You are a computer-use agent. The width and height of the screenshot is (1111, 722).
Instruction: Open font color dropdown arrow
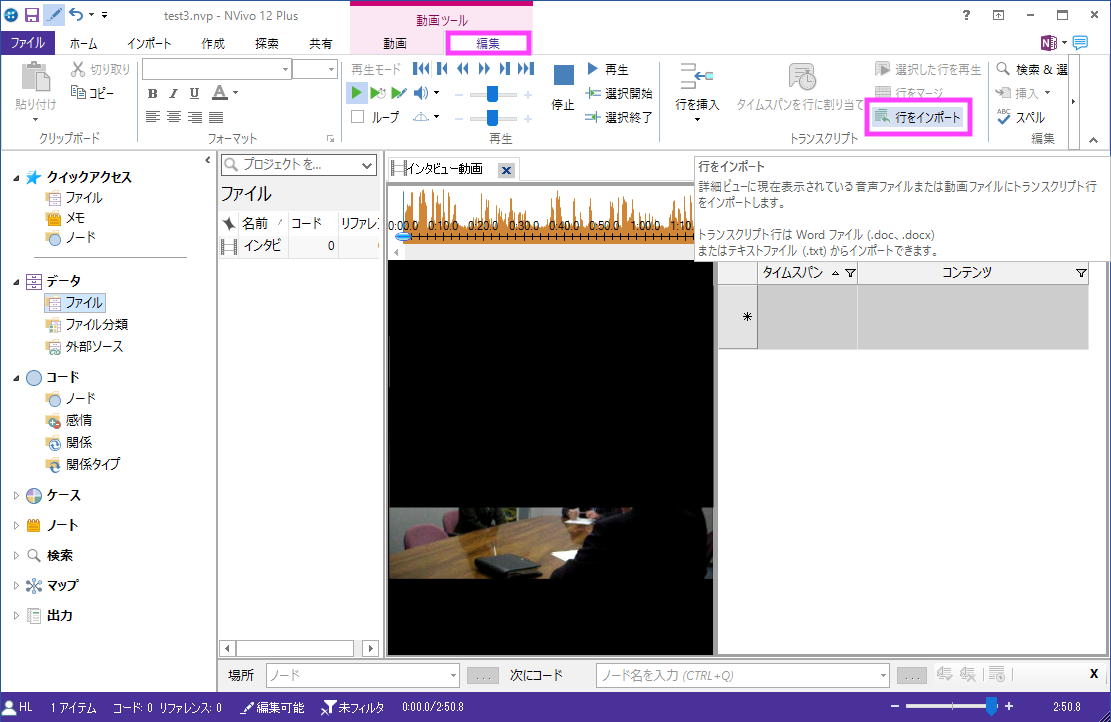[235, 93]
